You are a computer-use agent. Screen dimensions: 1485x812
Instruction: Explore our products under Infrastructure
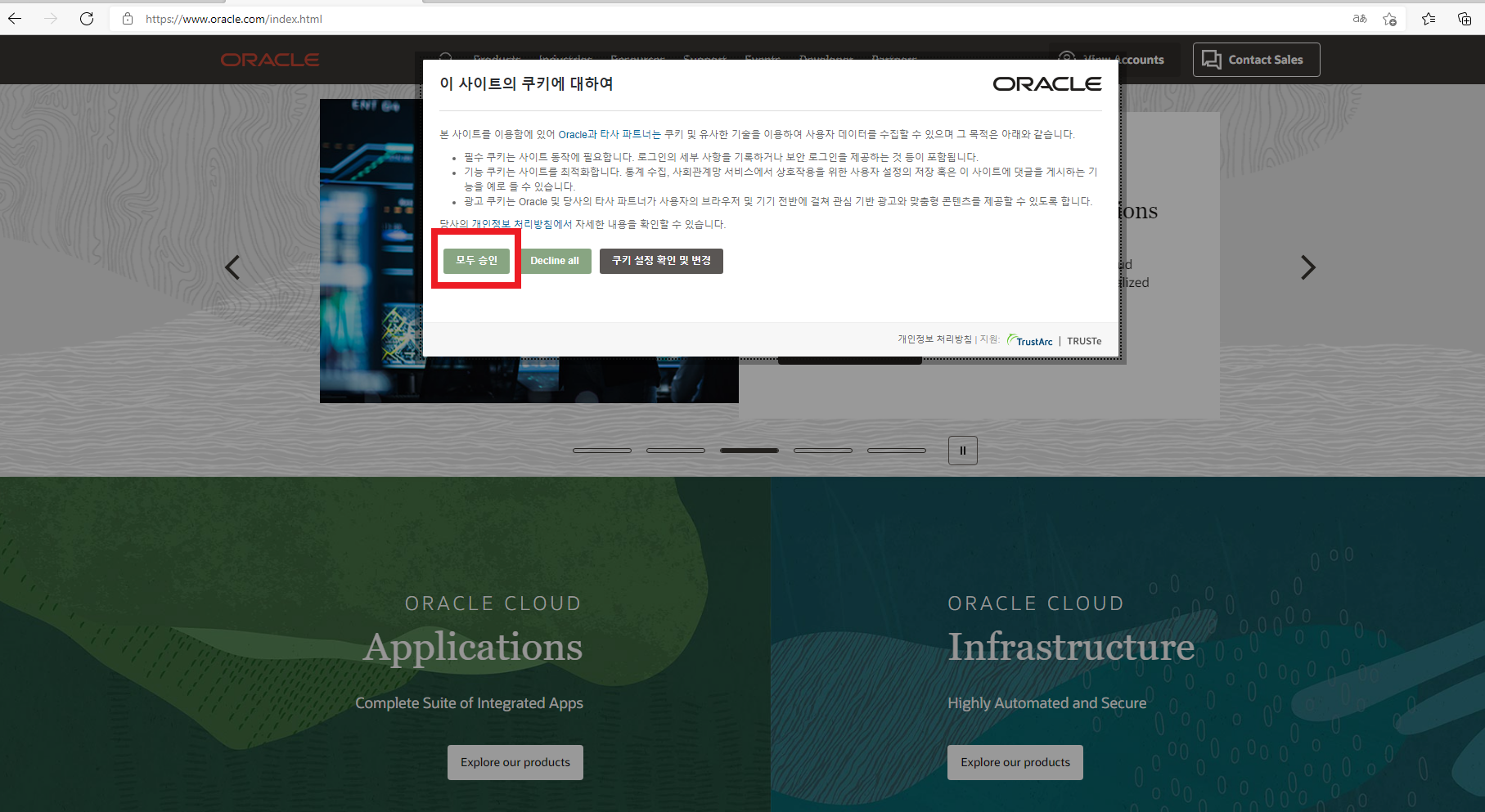pyautogui.click(x=1015, y=762)
